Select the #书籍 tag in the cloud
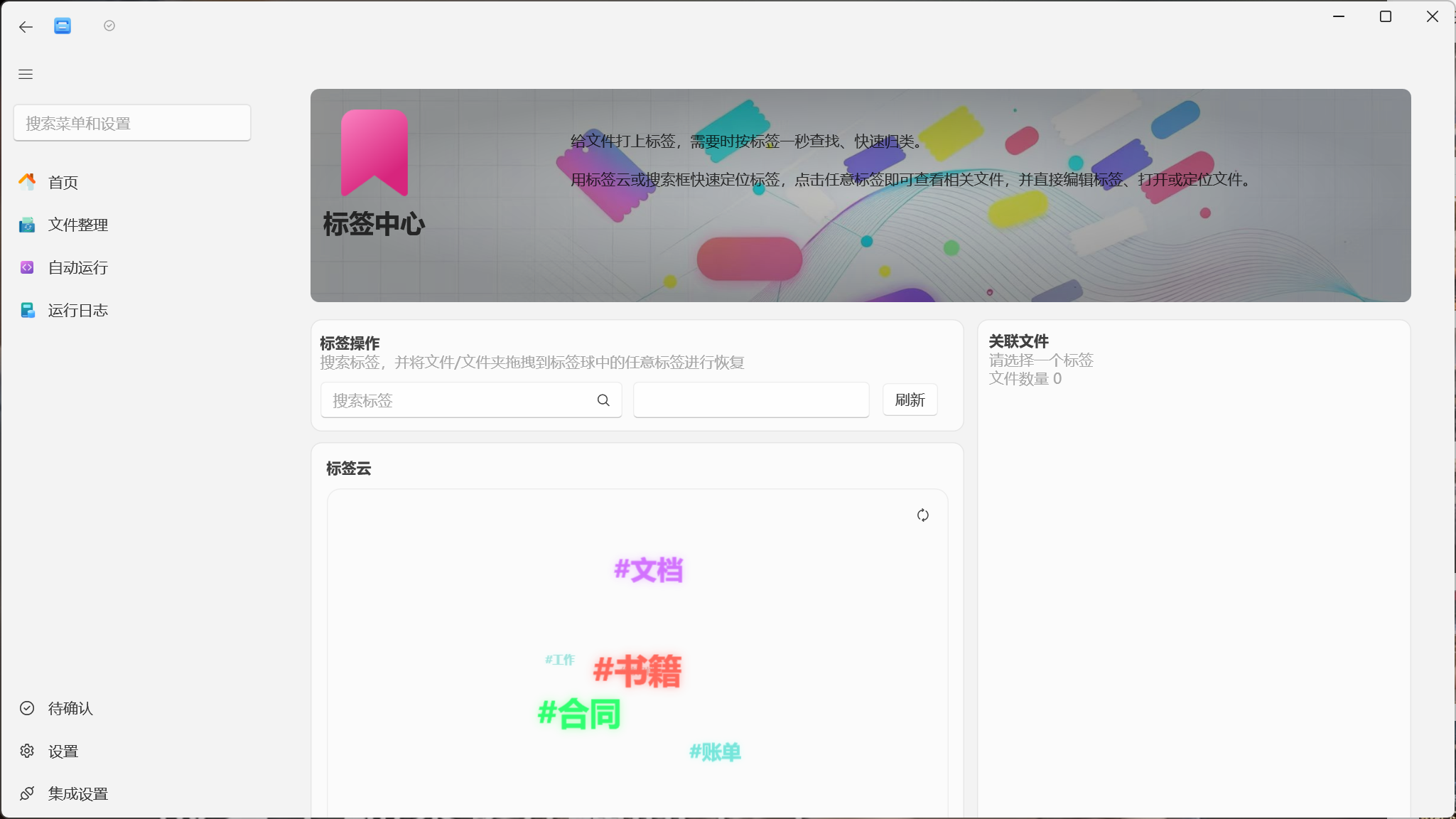Image resolution: width=1456 pixels, height=819 pixels. click(637, 671)
